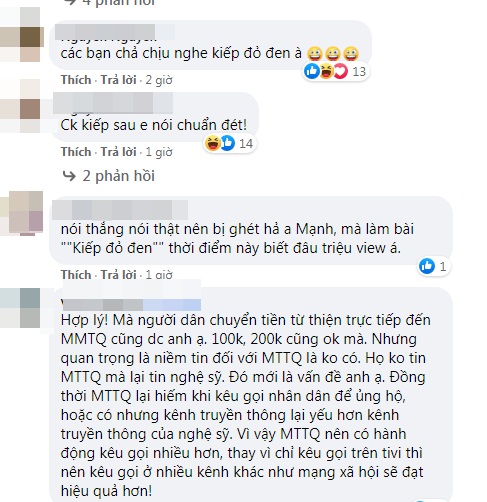The height and width of the screenshot is (502, 487).
Task: Open the '2 giờ' timestamp link
Action: coord(159,80)
